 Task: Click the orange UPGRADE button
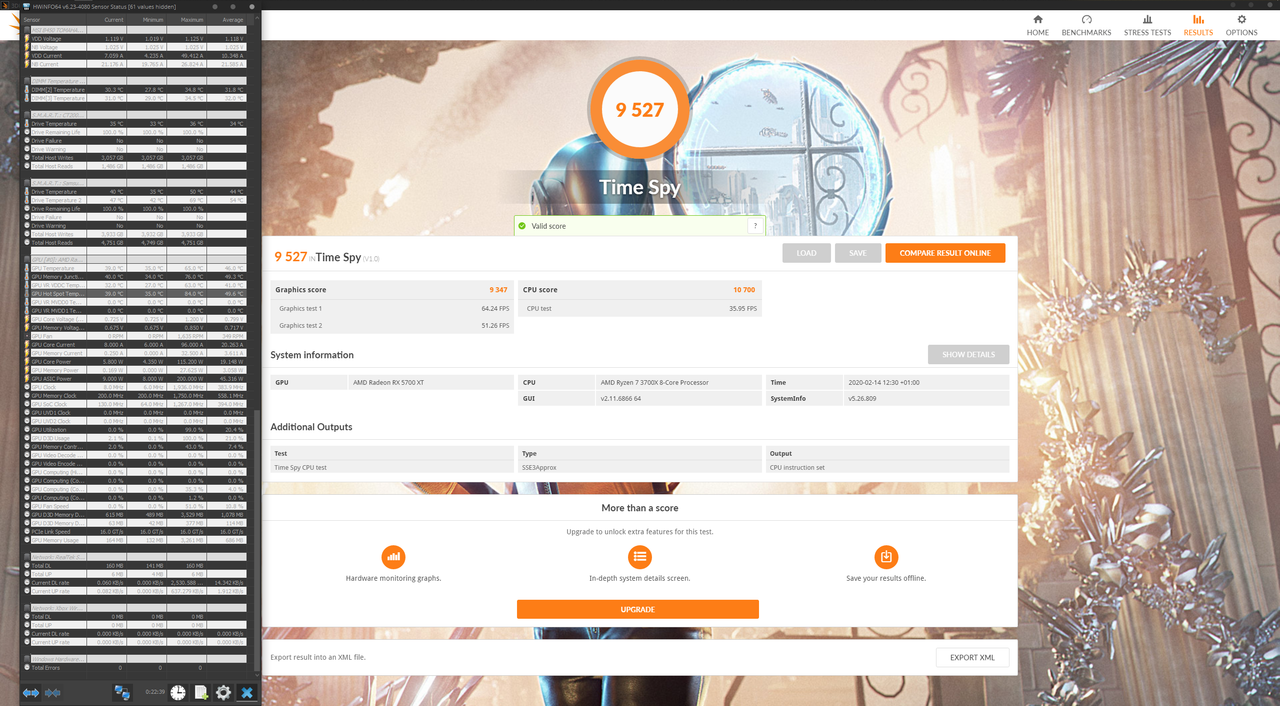(x=638, y=609)
